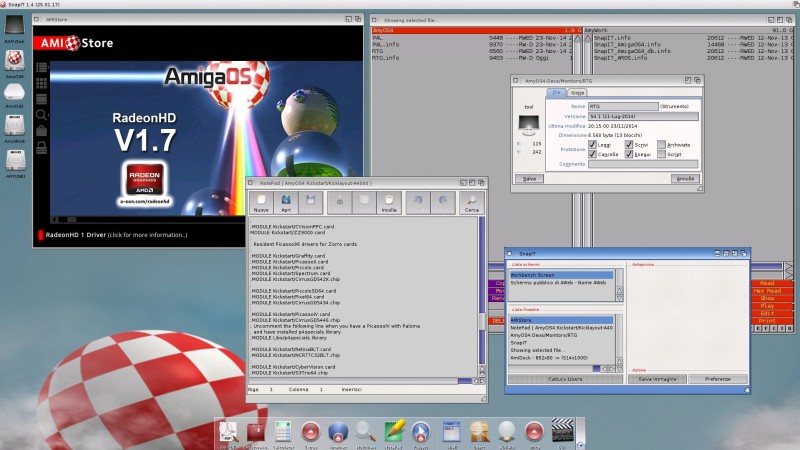Select the AmiDock entry in SnapIT window list

[x=562, y=358]
